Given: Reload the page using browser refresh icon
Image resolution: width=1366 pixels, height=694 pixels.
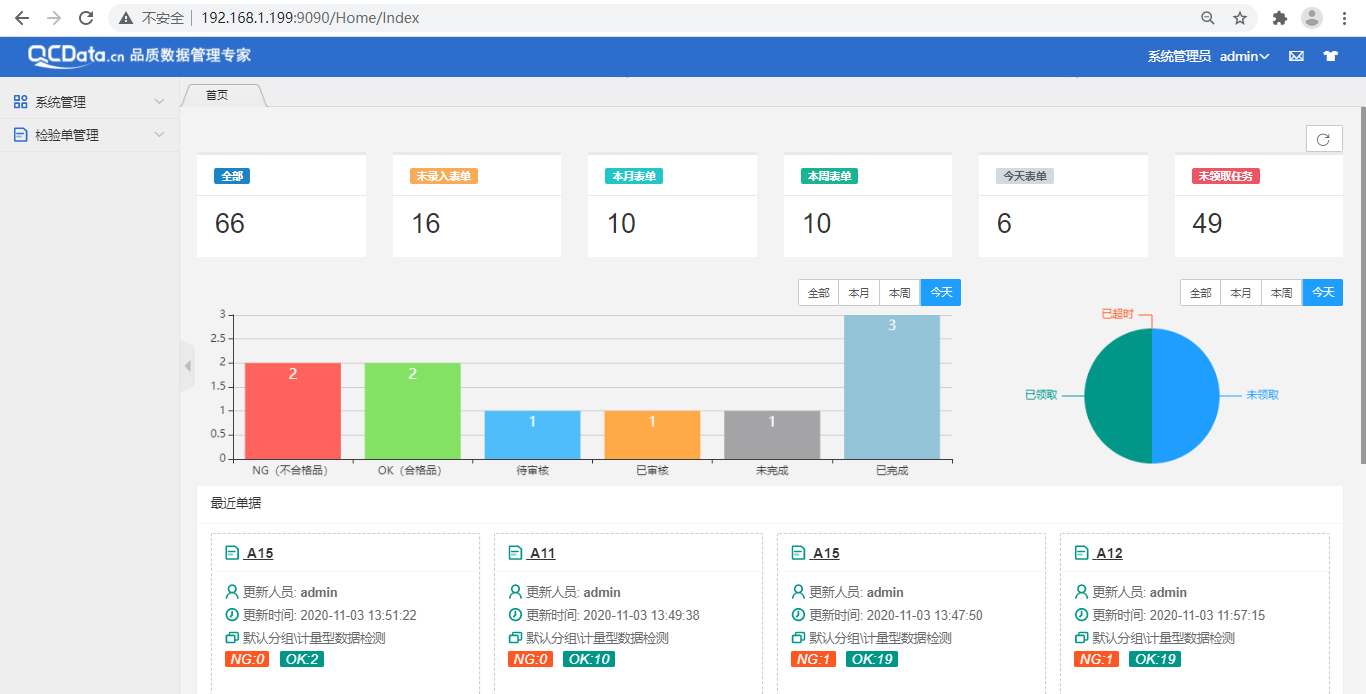Looking at the screenshot, I should [86, 18].
